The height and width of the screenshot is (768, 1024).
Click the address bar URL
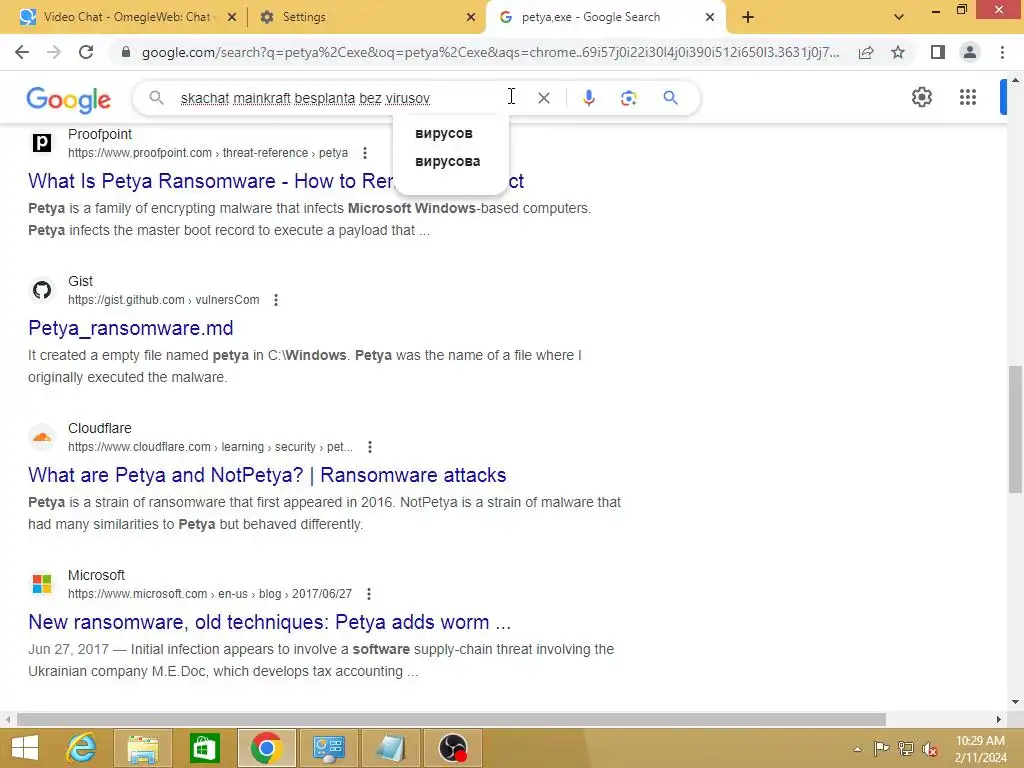click(490, 52)
